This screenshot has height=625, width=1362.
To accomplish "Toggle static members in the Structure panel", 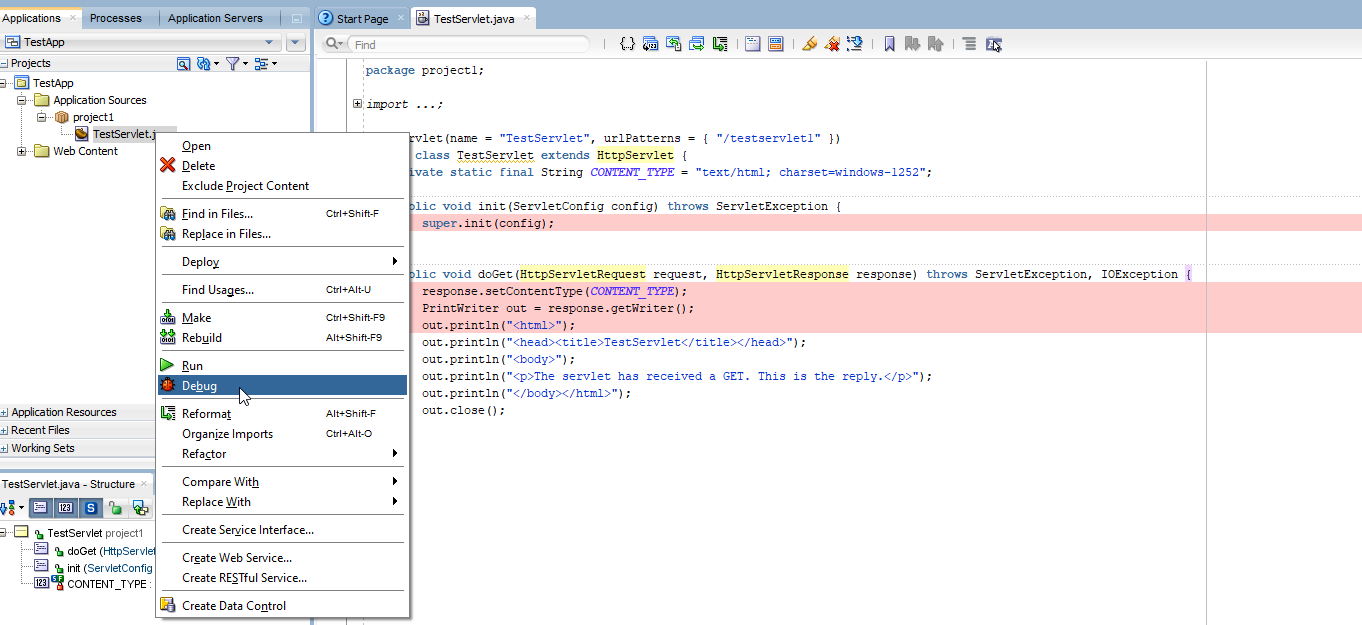I will [90, 507].
